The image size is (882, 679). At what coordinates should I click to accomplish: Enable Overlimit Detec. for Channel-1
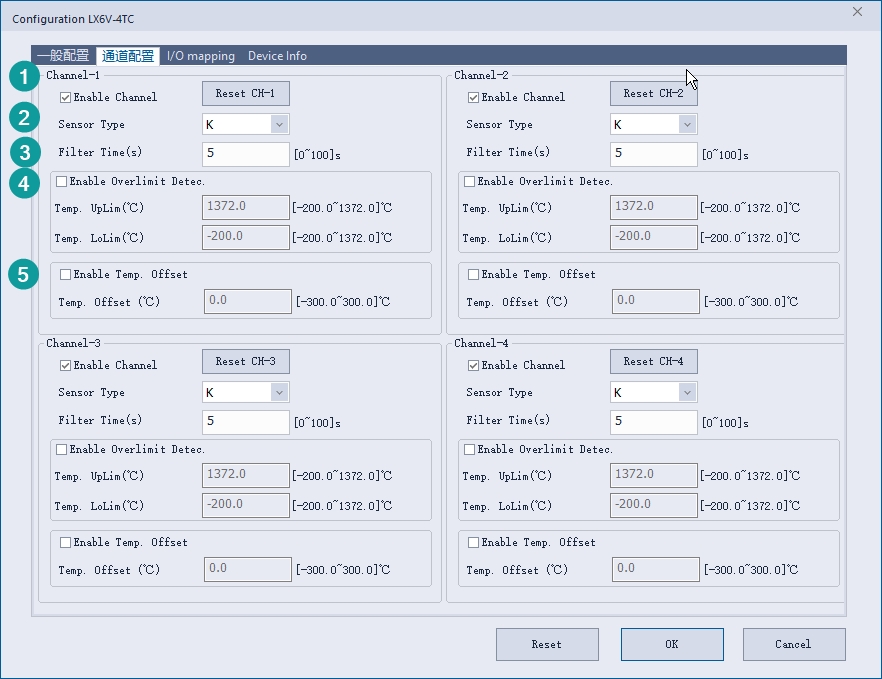pos(61,181)
